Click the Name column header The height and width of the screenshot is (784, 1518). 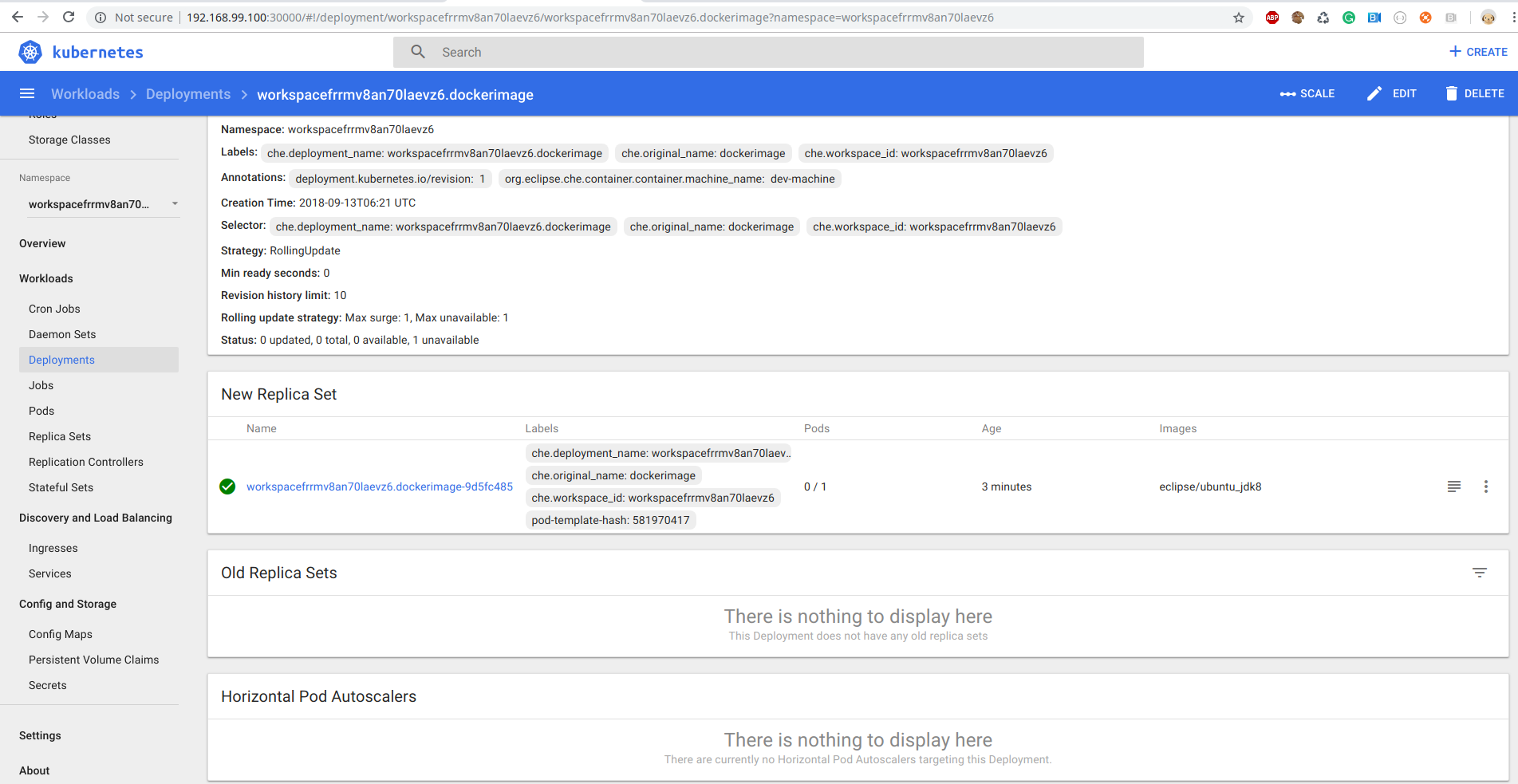click(x=262, y=428)
